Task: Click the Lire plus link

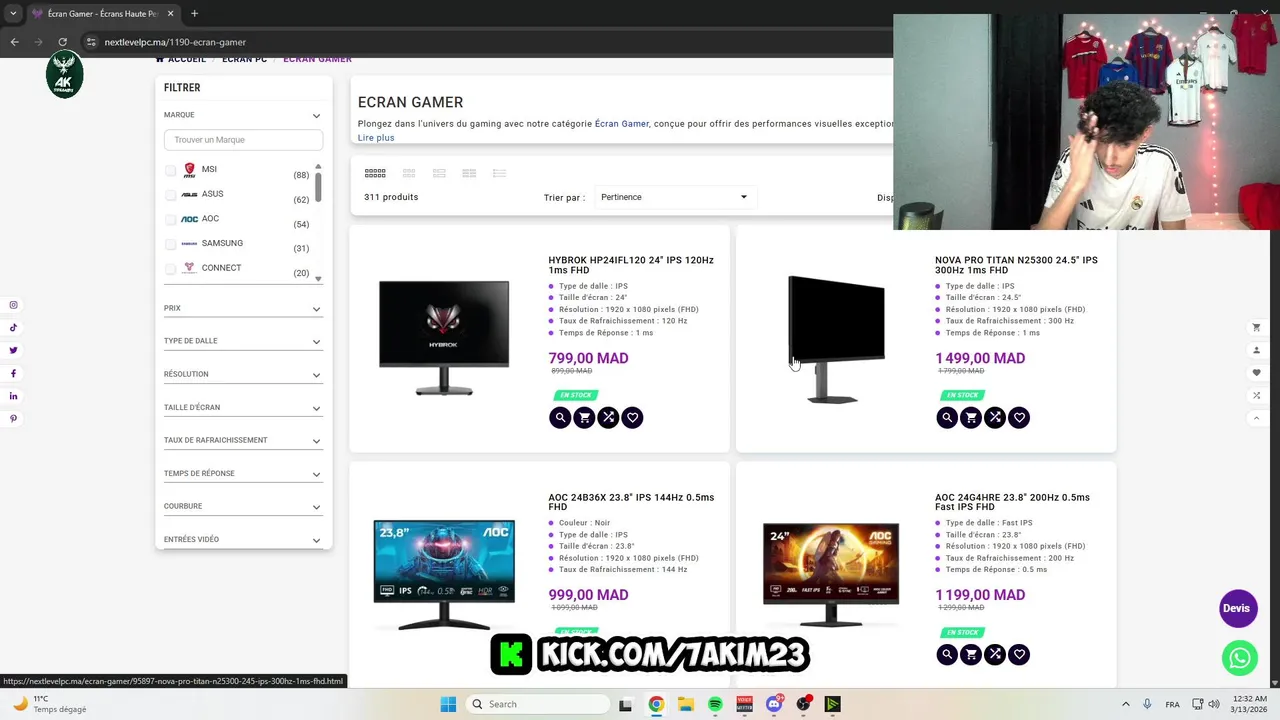Action: 376,138
